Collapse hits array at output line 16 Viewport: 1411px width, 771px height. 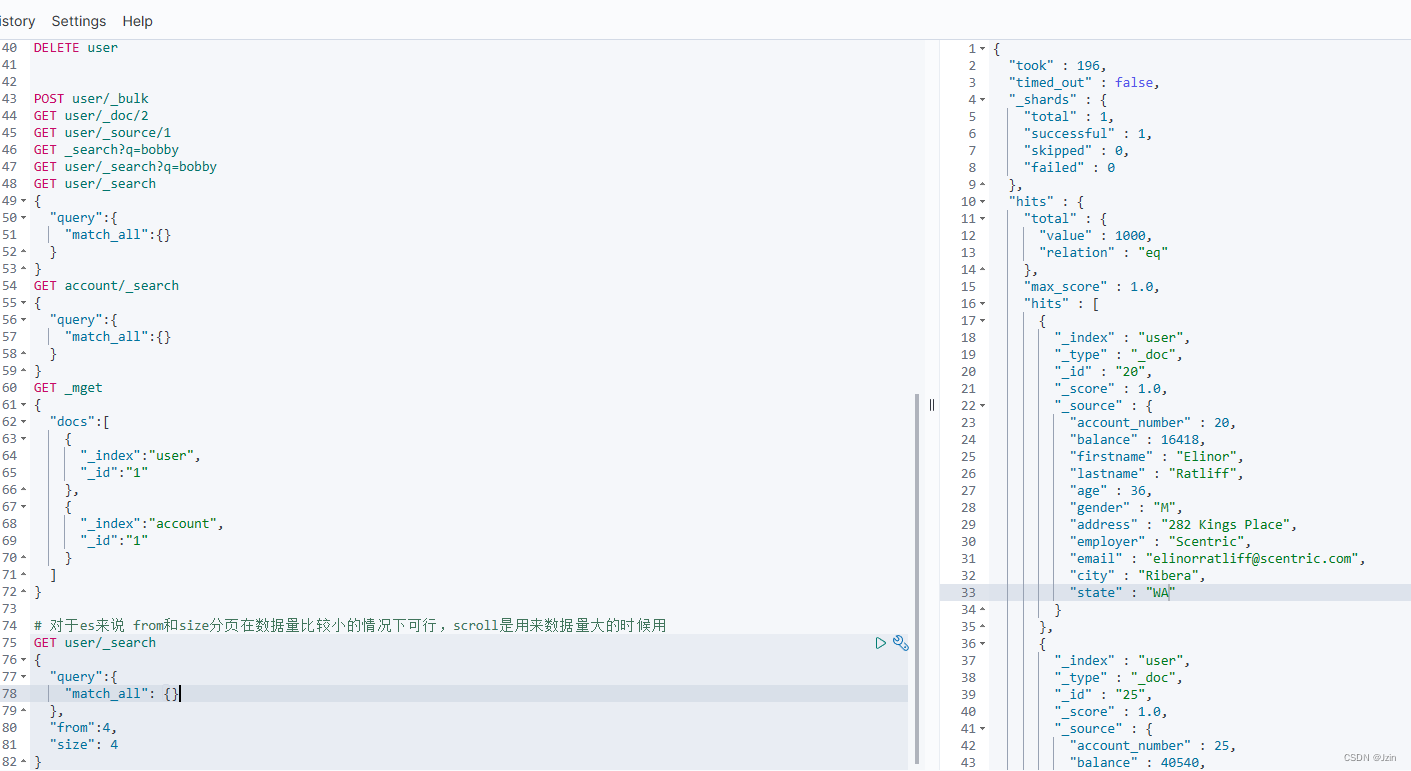pyautogui.click(x=982, y=304)
